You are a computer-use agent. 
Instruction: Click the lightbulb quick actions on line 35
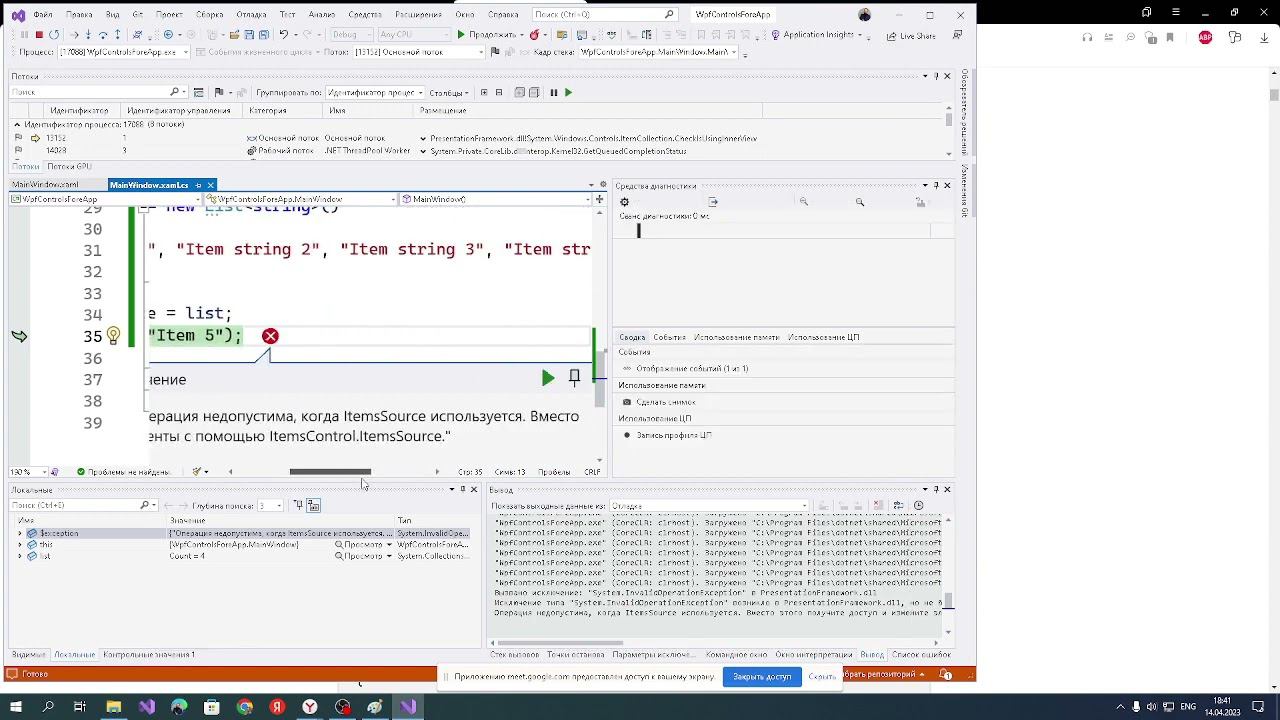113,336
